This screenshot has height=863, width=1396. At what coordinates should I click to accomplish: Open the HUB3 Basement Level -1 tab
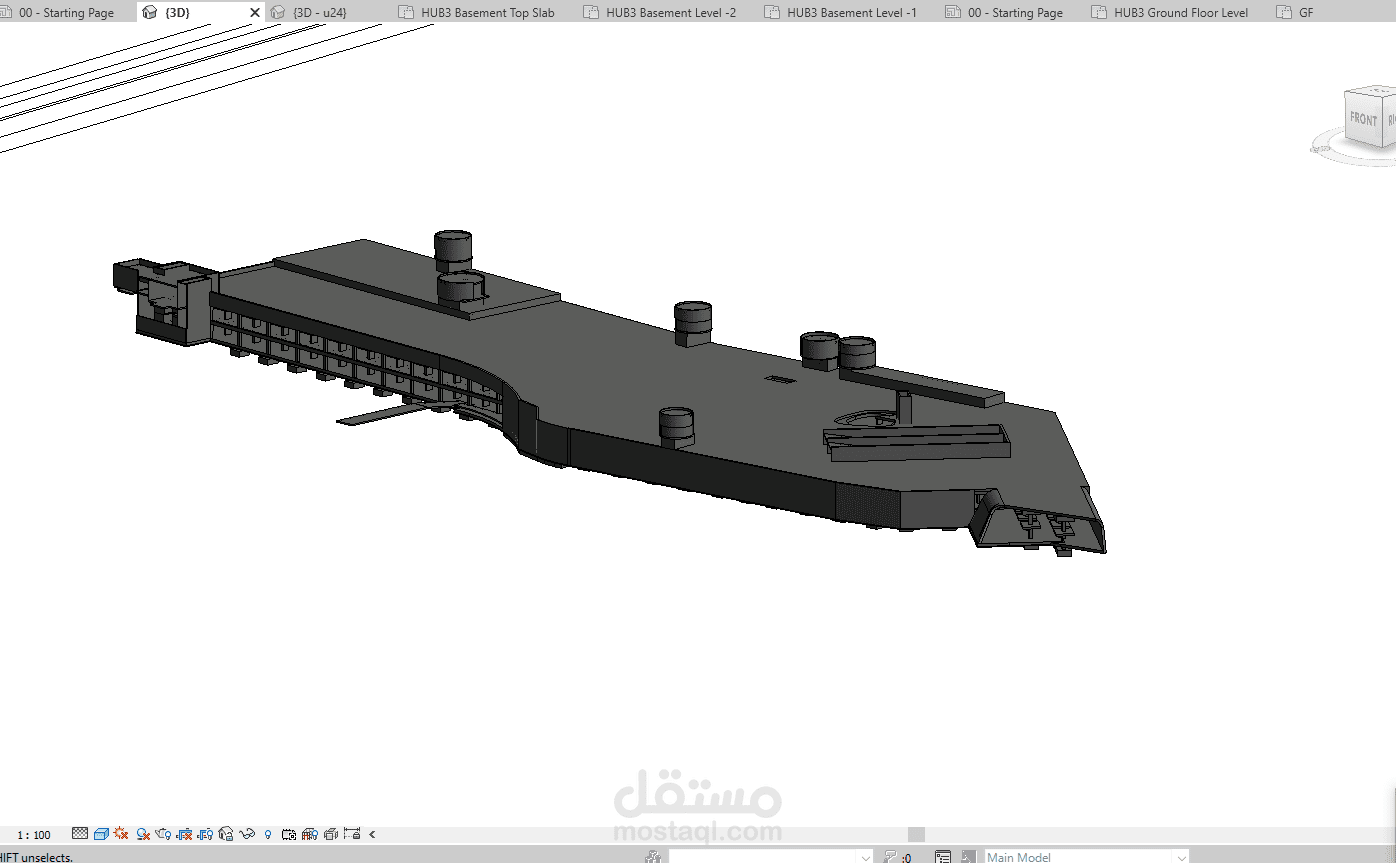840,13
